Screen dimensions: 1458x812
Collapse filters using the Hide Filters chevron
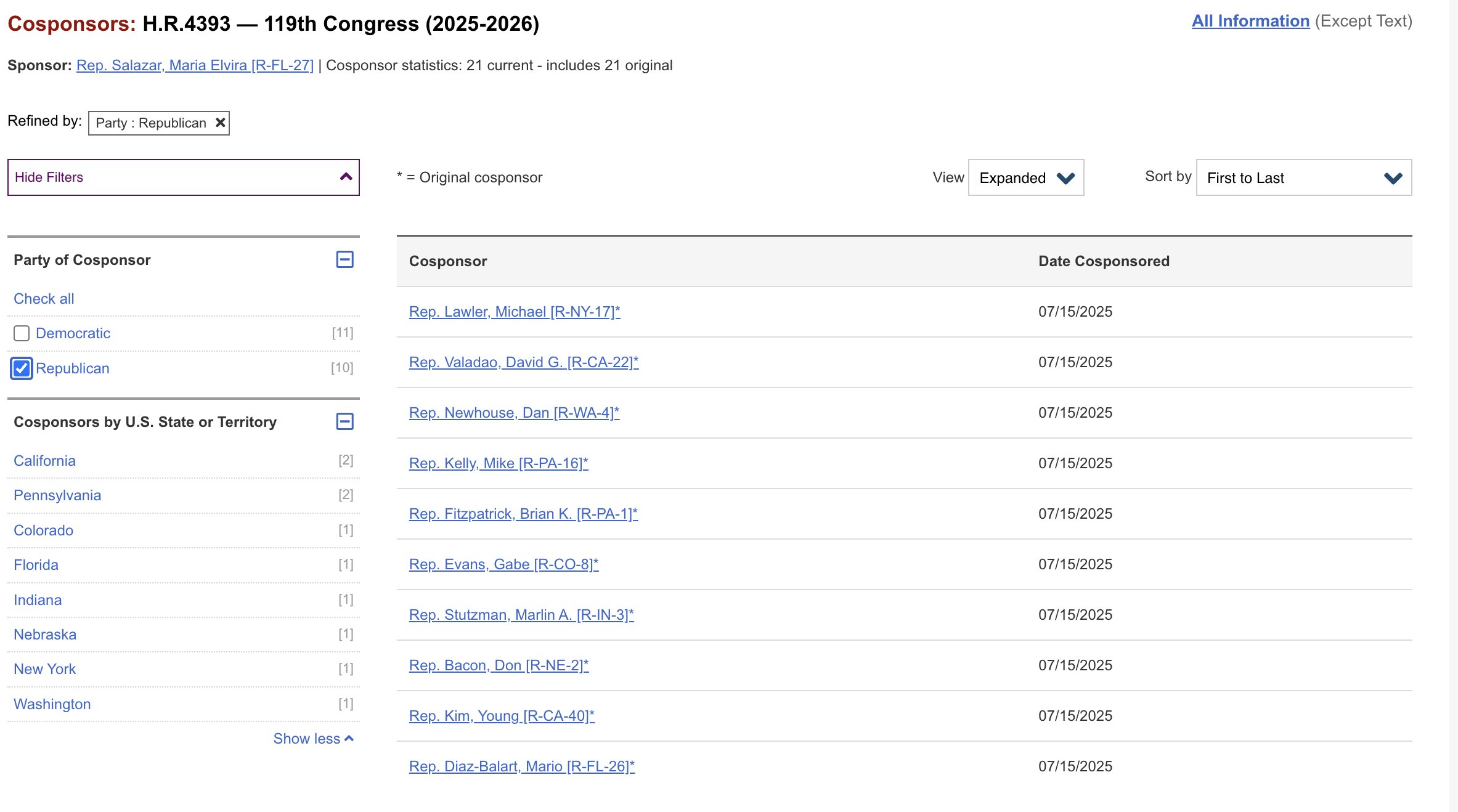click(x=346, y=177)
